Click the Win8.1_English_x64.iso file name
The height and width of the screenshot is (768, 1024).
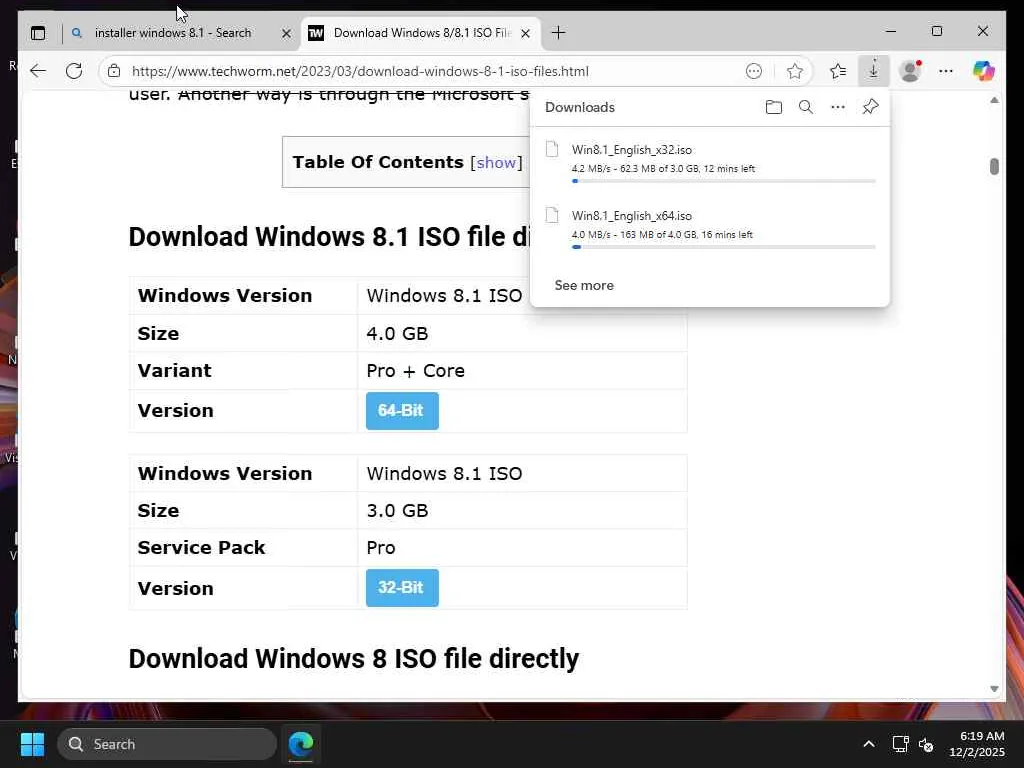632,216
